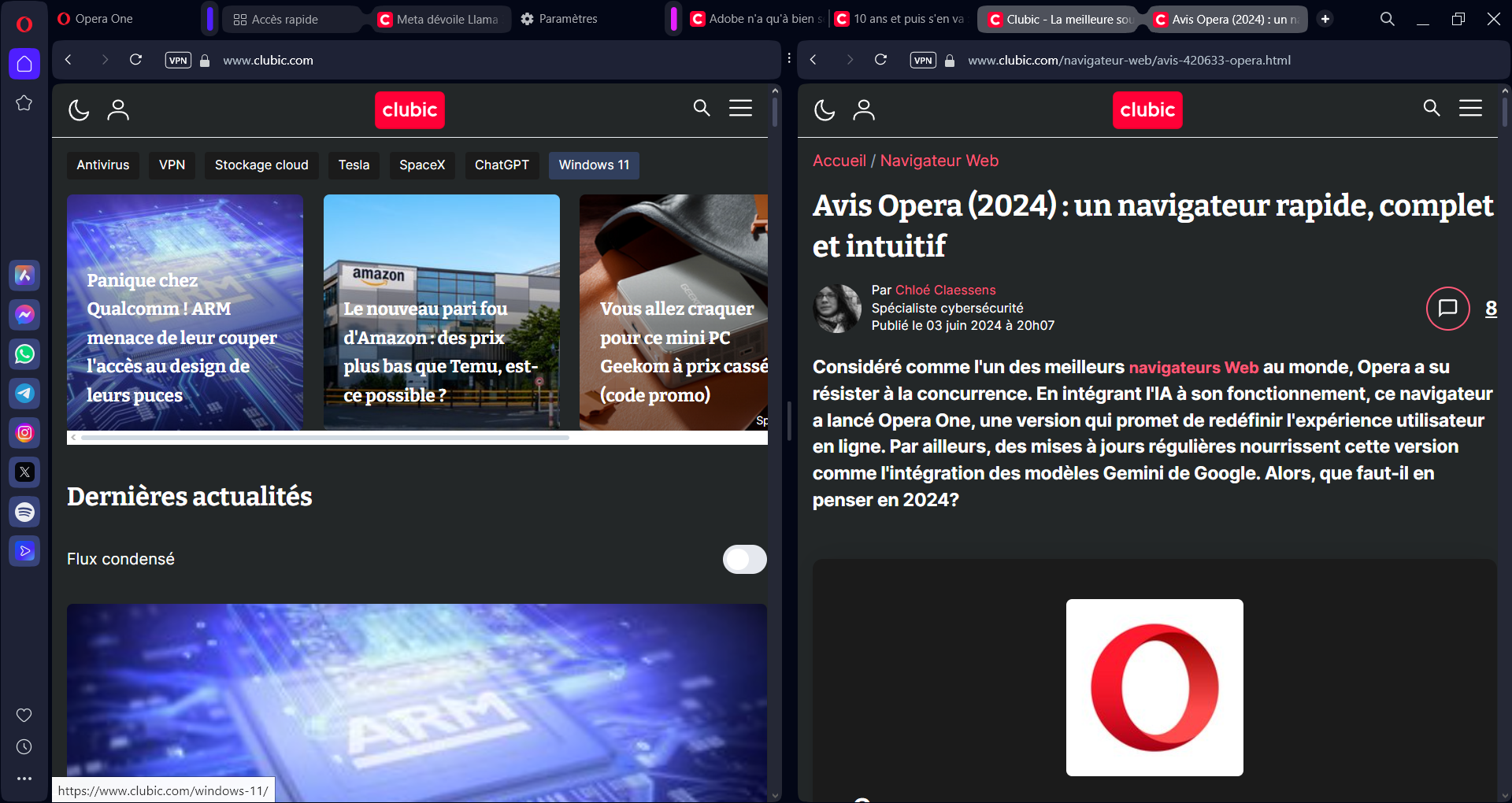The image size is (1512, 803).
Task: Open X from the sidebar panel
Action: click(24, 472)
